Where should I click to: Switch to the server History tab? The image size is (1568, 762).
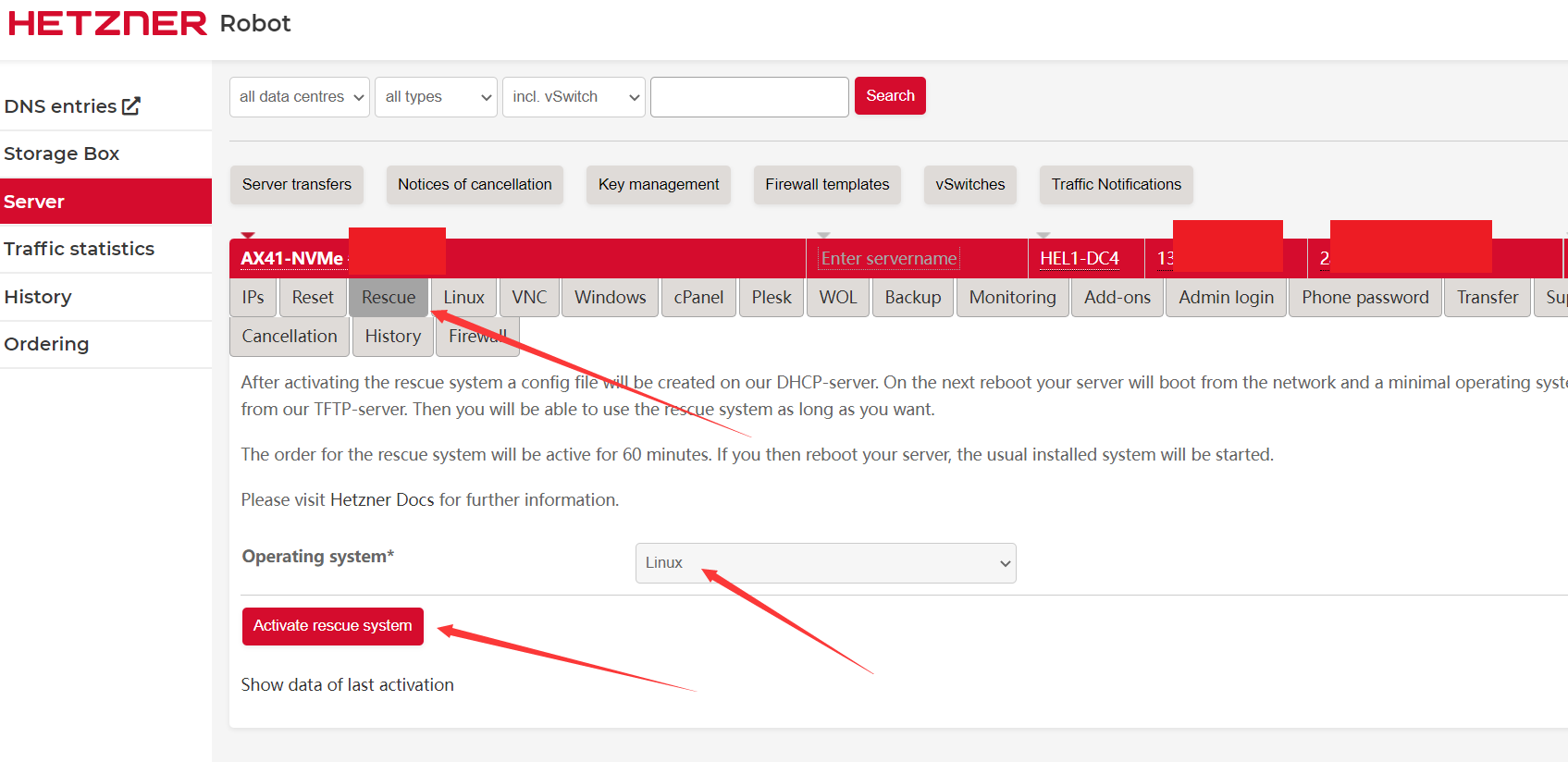click(393, 337)
